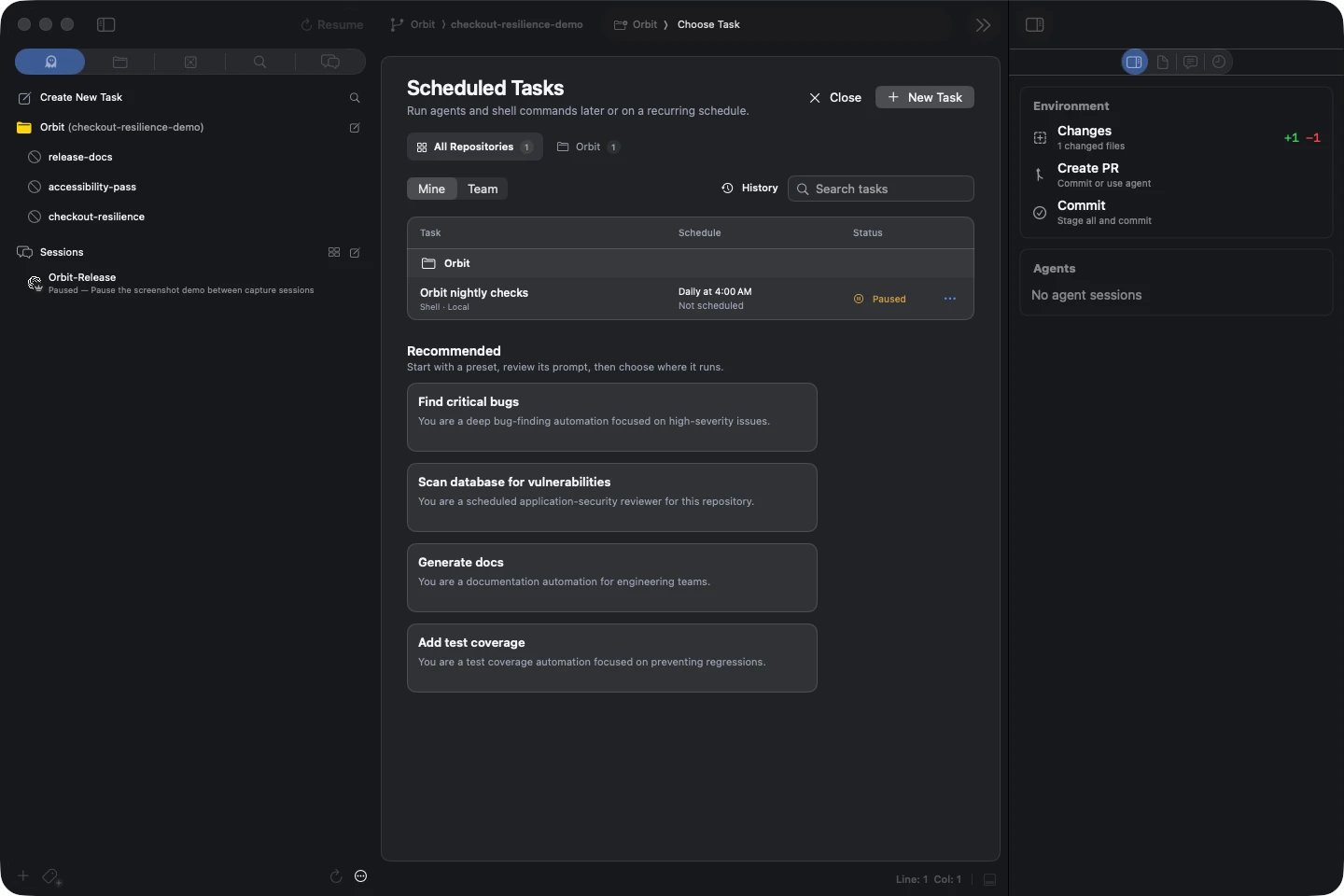Image resolution: width=1344 pixels, height=896 pixels.
Task: Click the new session compose icon beside Sessions
Action: tap(355, 252)
